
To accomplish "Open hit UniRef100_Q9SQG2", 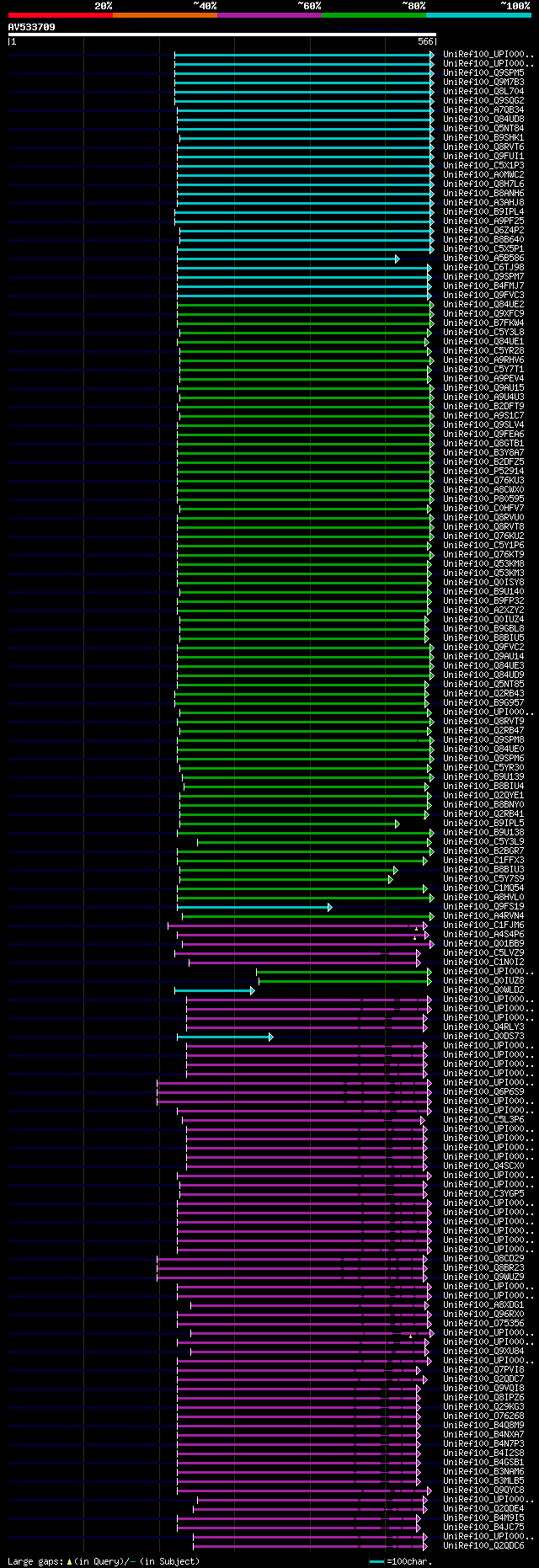I will click(x=483, y=101).
